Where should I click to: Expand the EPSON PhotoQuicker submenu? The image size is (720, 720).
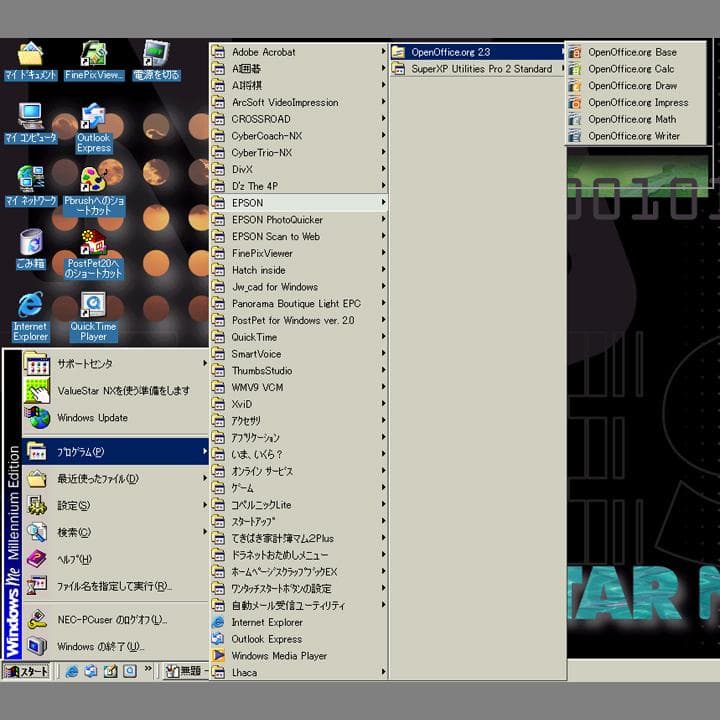[298, 219]
